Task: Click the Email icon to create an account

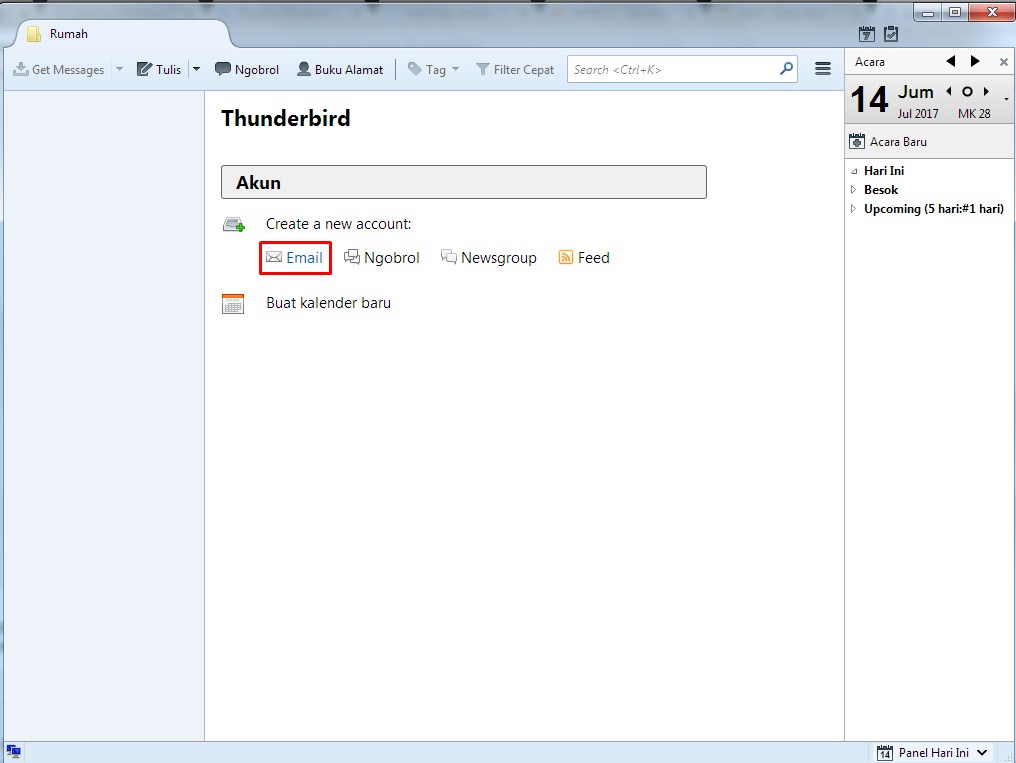Action: point(276,257)
